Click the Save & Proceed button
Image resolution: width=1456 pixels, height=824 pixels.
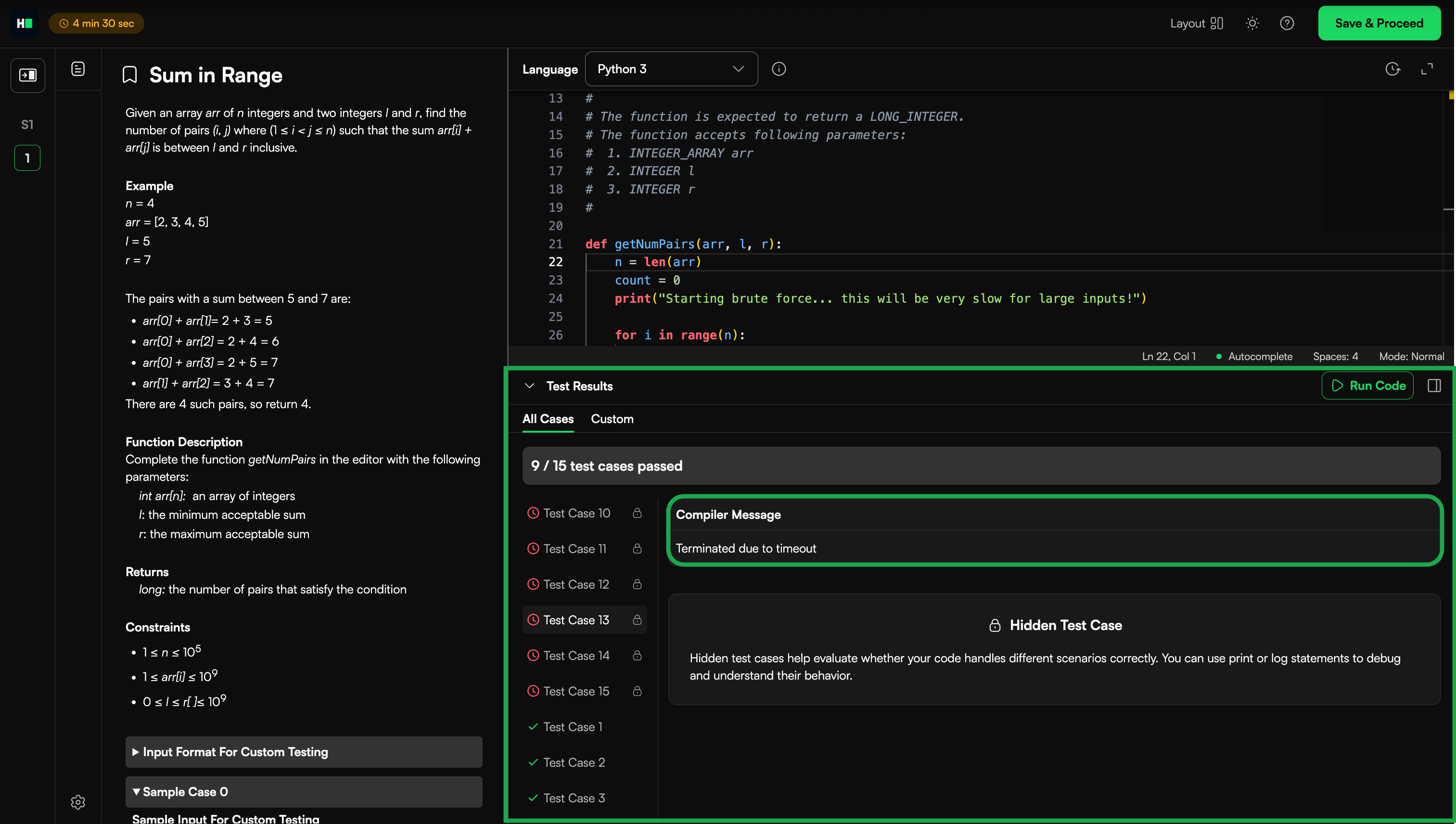1379,23
